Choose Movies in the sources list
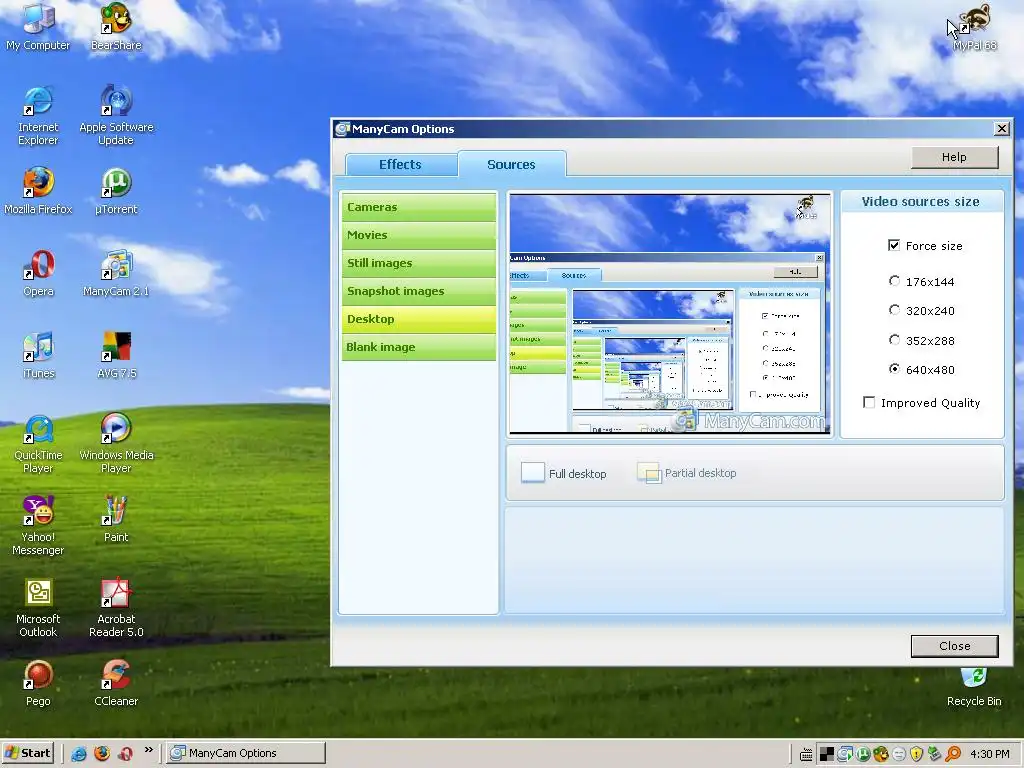Viewport: 1024px width, 768px height. pyautogui.click(x=419, y=235)
